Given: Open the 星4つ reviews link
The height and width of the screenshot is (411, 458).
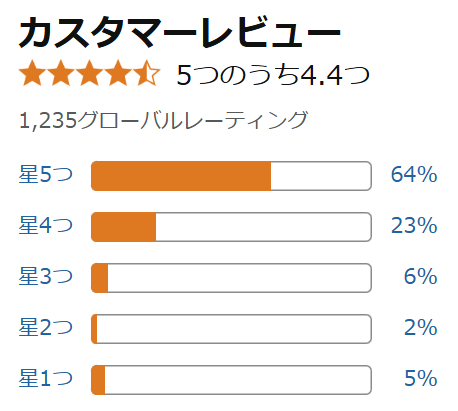Looking at the screenshot, I should (x=46, y=225).
